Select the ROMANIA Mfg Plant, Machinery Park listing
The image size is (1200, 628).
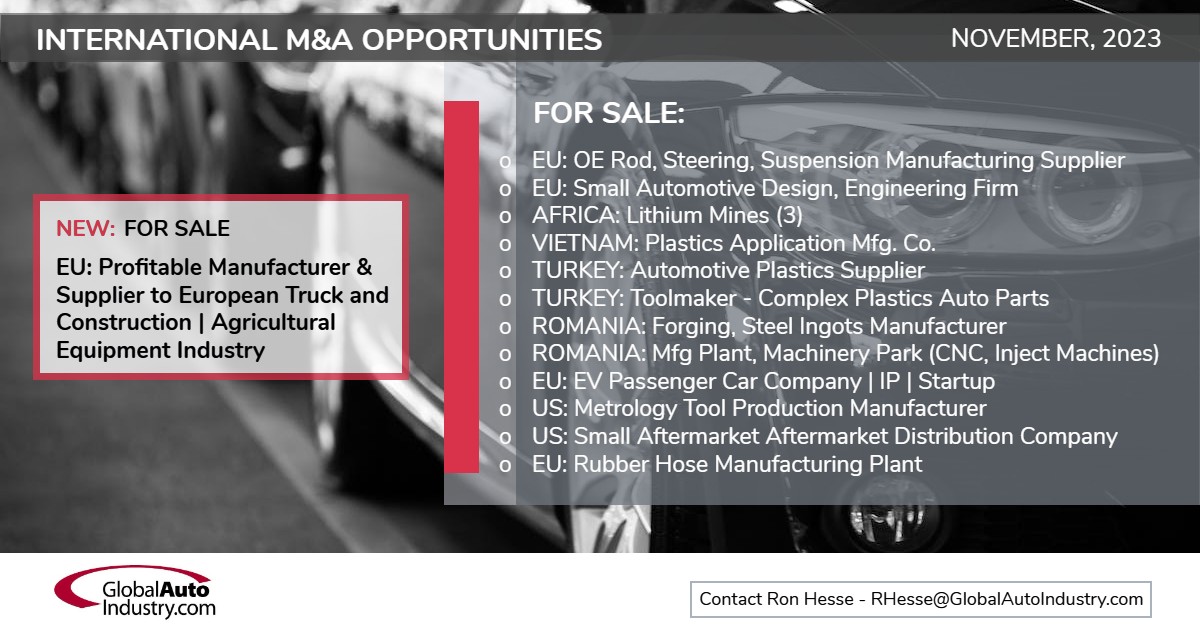pyautogui.click(x=845, y=353)
